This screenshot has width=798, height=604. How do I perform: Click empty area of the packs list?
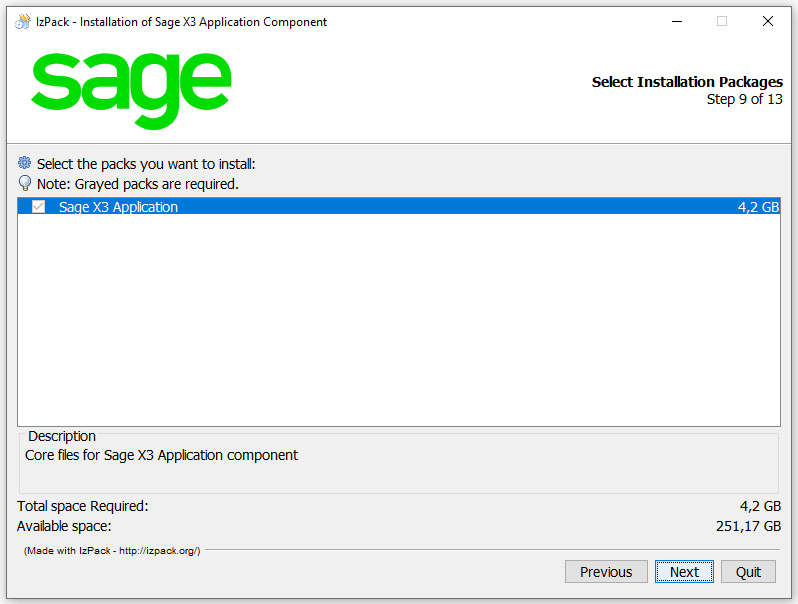click(x=398, y=320)
